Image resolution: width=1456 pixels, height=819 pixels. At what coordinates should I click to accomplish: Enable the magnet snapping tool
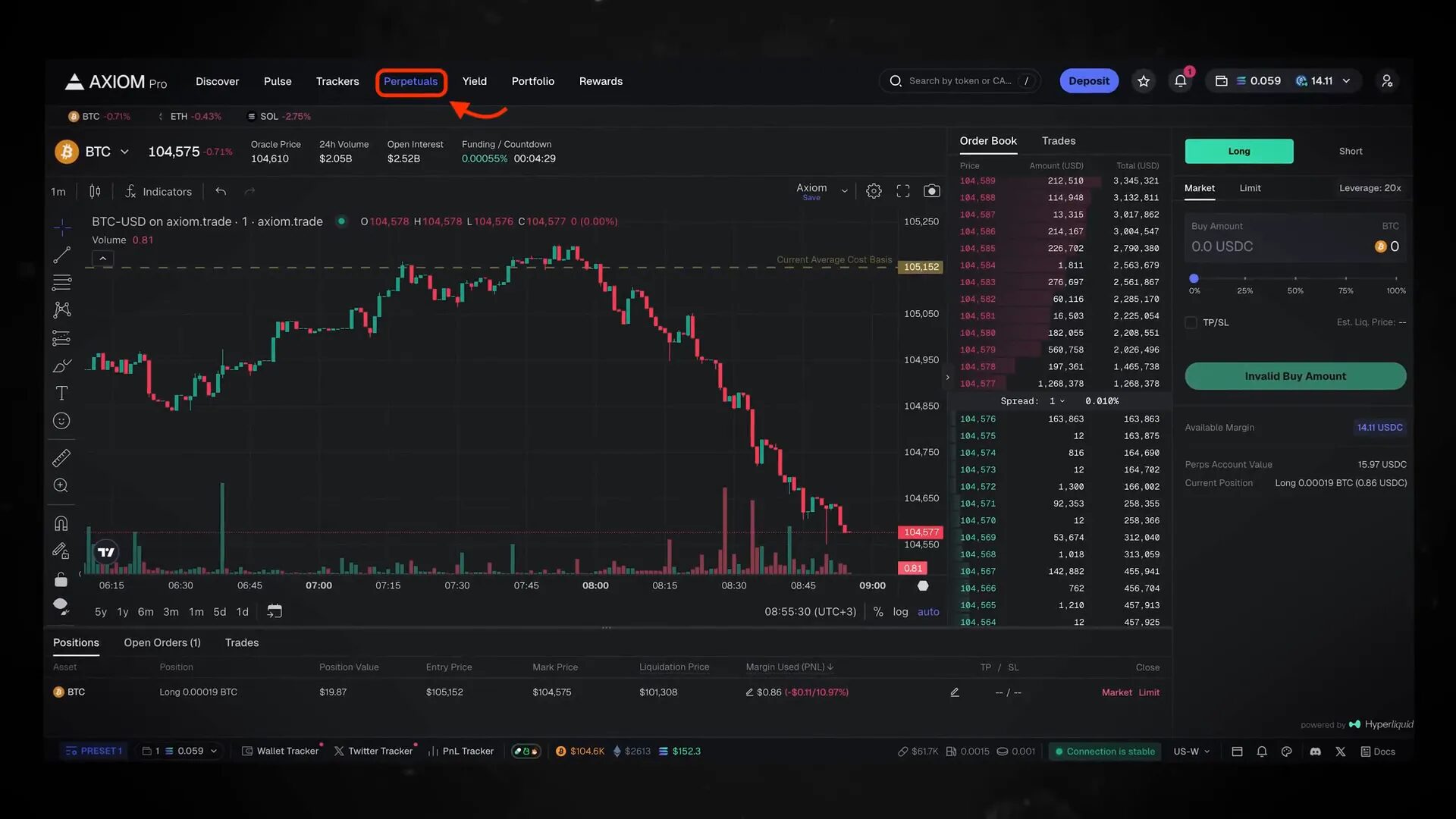click(61, 522)
